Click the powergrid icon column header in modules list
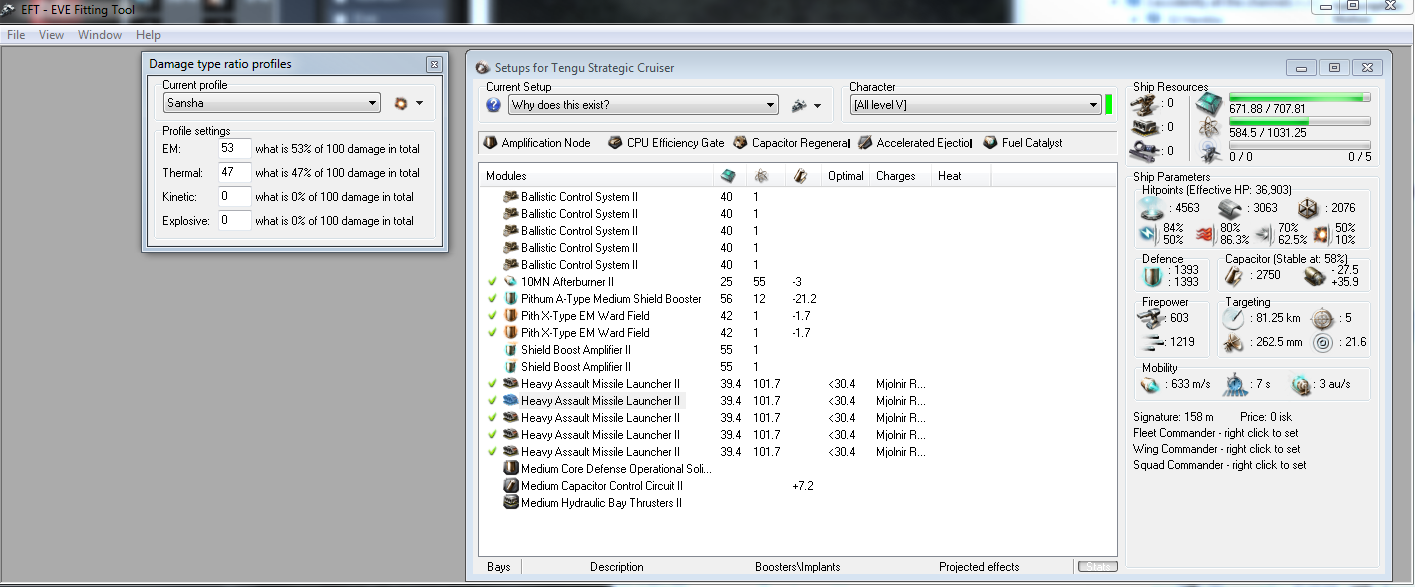This screenshot has height=587, width=1415. click(x=760, y=176)
